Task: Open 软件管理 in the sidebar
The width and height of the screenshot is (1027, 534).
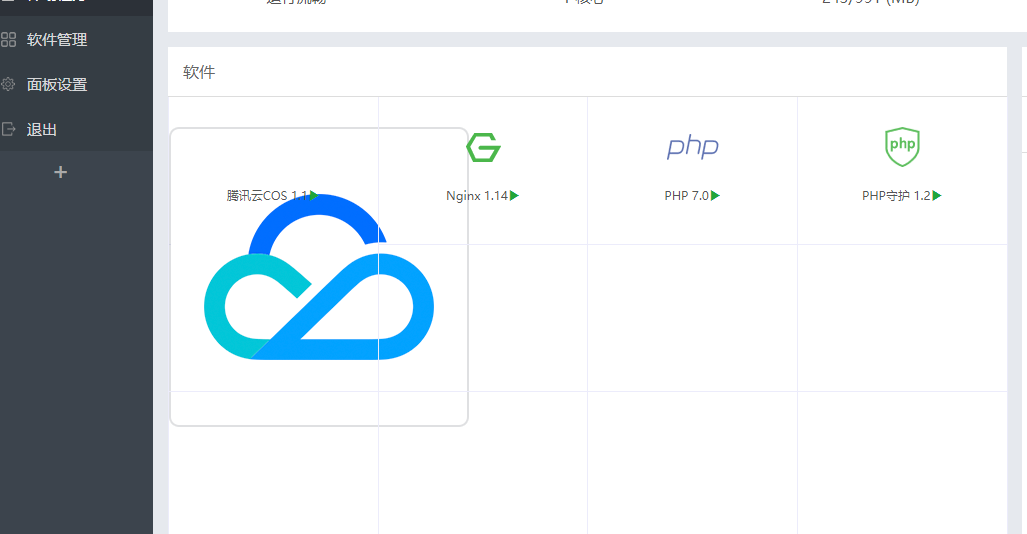Action: [57, 40]
